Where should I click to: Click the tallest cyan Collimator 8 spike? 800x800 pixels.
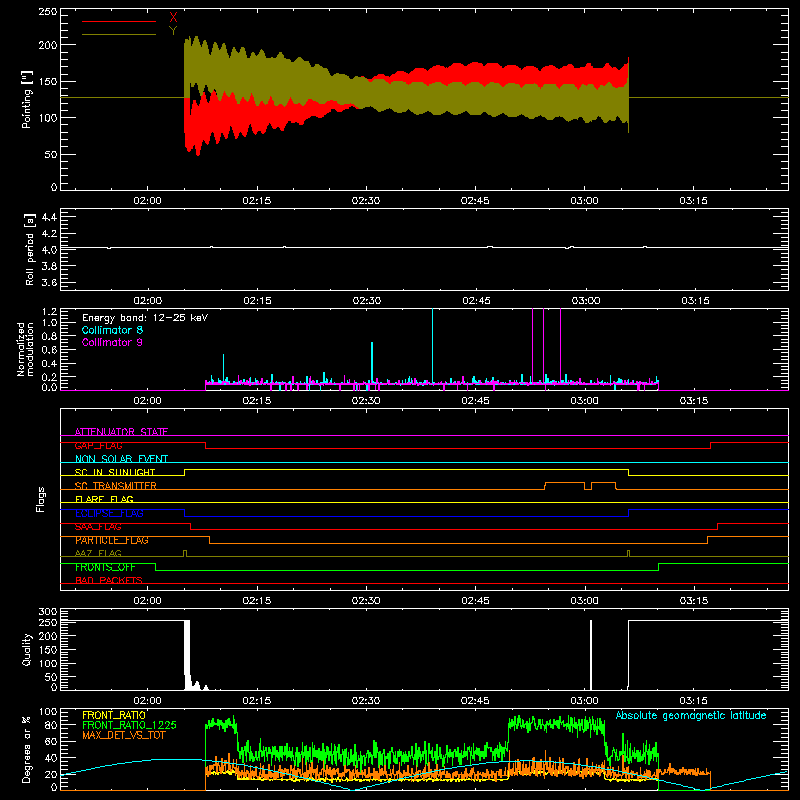point(433,345)
